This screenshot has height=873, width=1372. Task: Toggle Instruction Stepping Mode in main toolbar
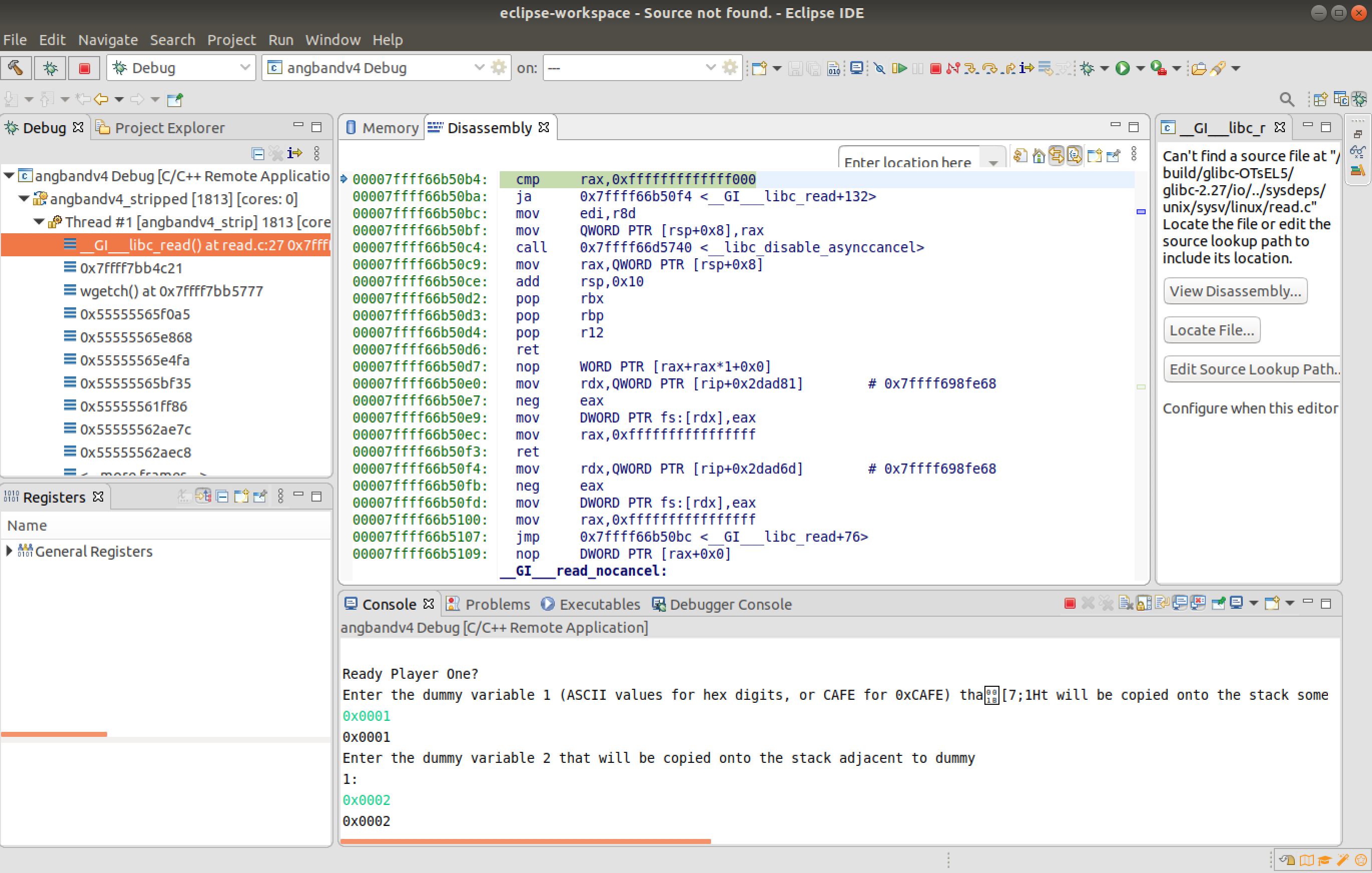pyautogui.click(x=1027, y=69)
